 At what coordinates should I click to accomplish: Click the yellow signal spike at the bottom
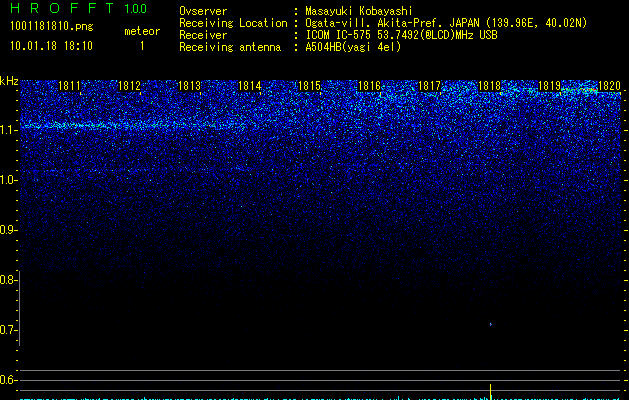tap(491, 392)
